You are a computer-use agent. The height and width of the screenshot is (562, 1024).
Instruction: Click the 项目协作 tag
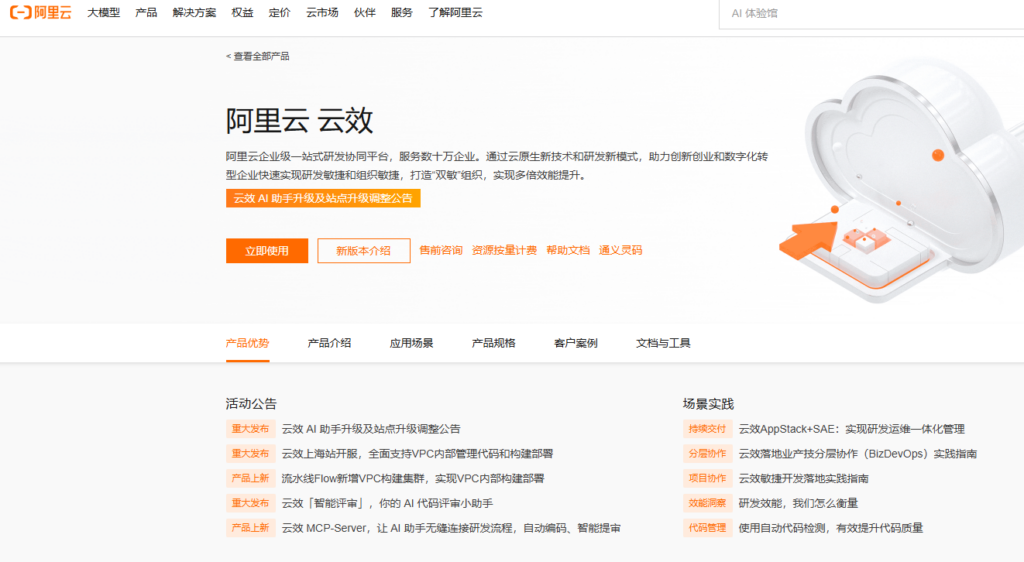707,478
